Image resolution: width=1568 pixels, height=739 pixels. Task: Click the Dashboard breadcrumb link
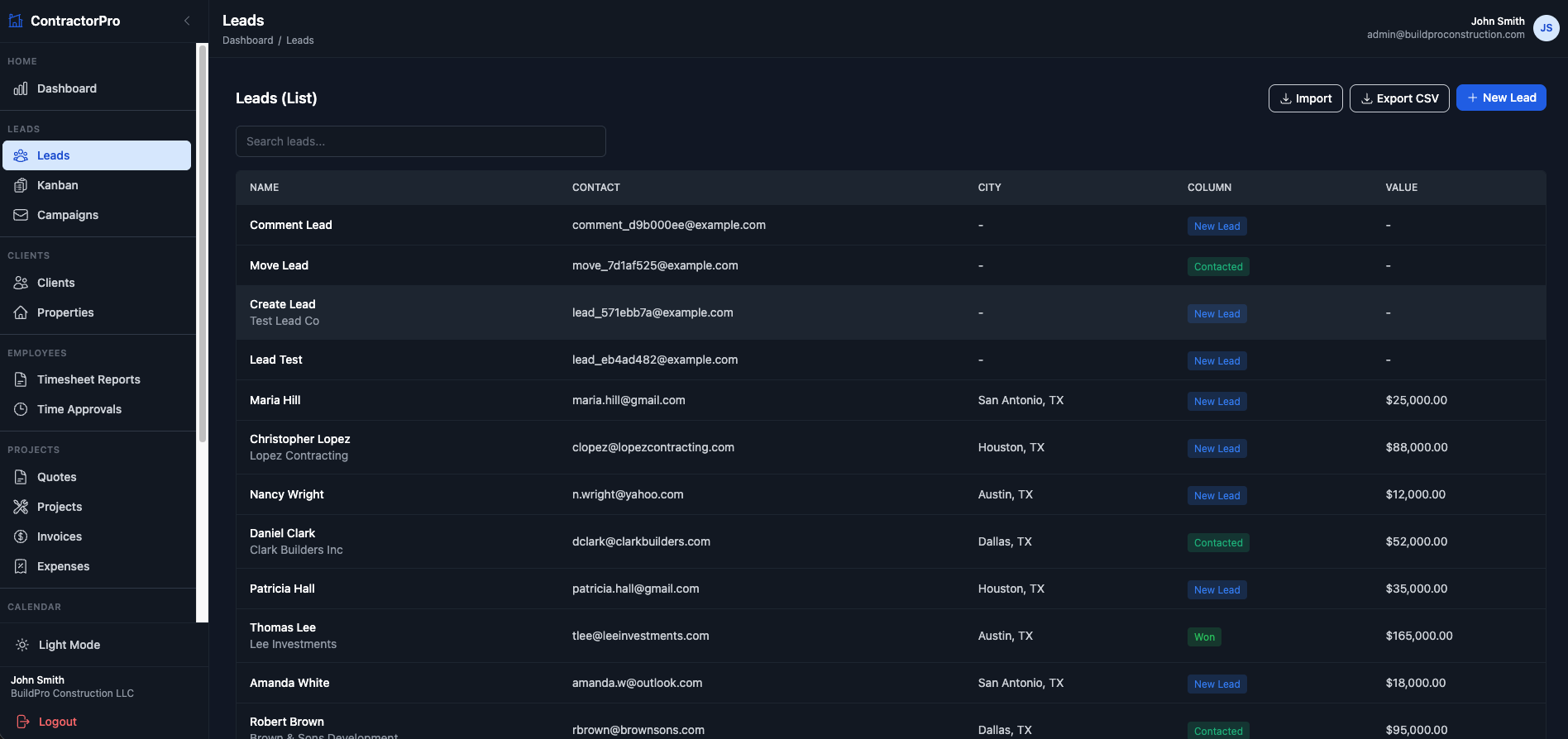click(247, 41)
